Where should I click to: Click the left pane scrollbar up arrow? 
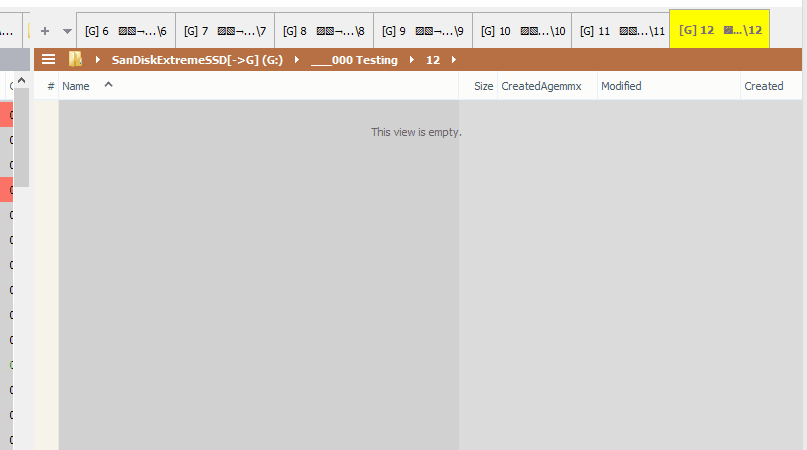[x=21, y=80]
